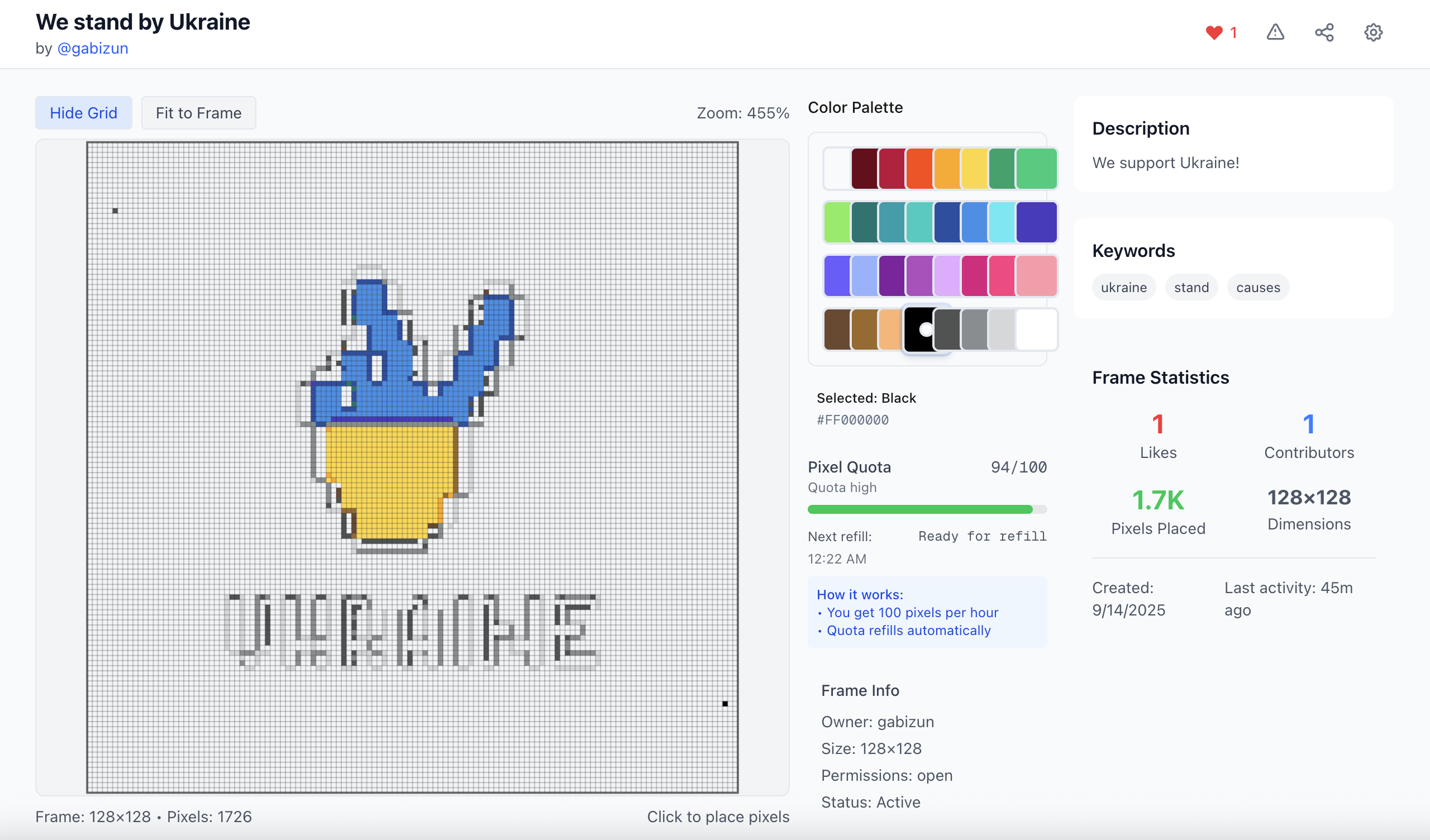Open the settings gear icon

point(1372,32)
